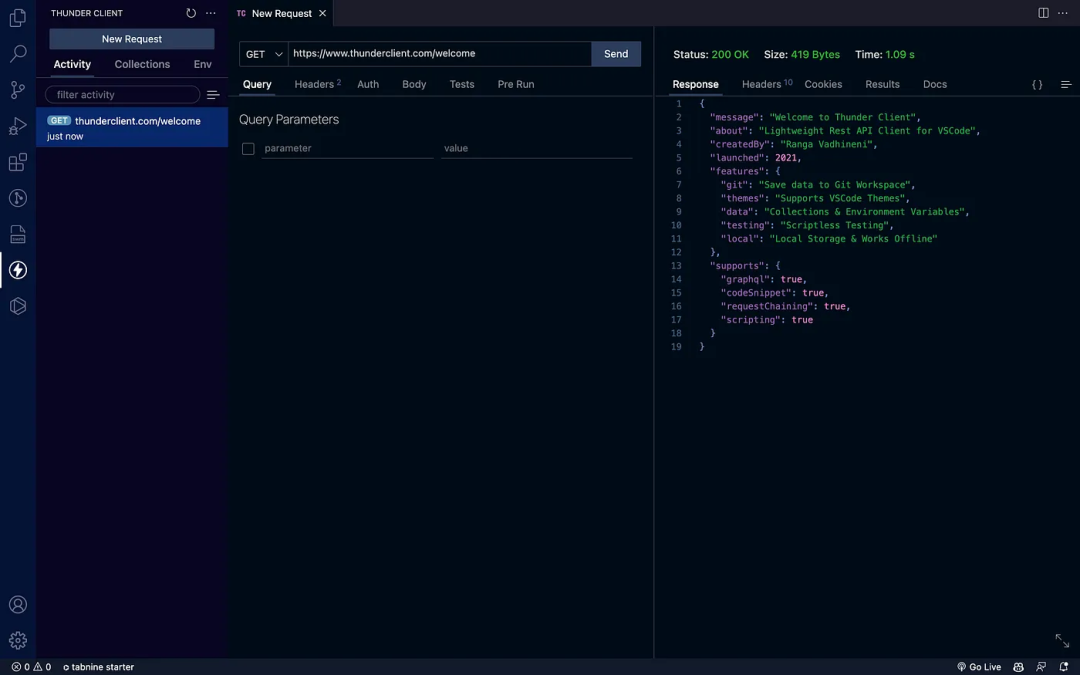The width and height of the screenshot is (1080, 675).
Task: Click Go Live in the status bar
Action: point(979,666)
